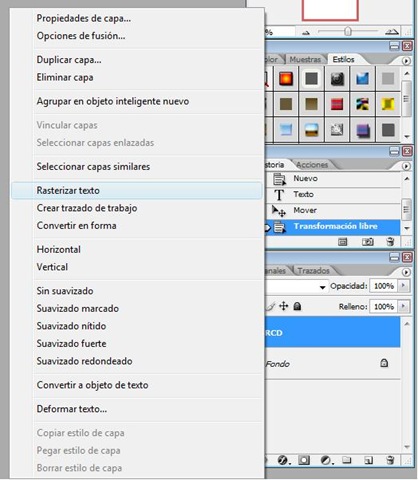
Task: Select the Nuevo history state
Action: (x=333, y=179)
